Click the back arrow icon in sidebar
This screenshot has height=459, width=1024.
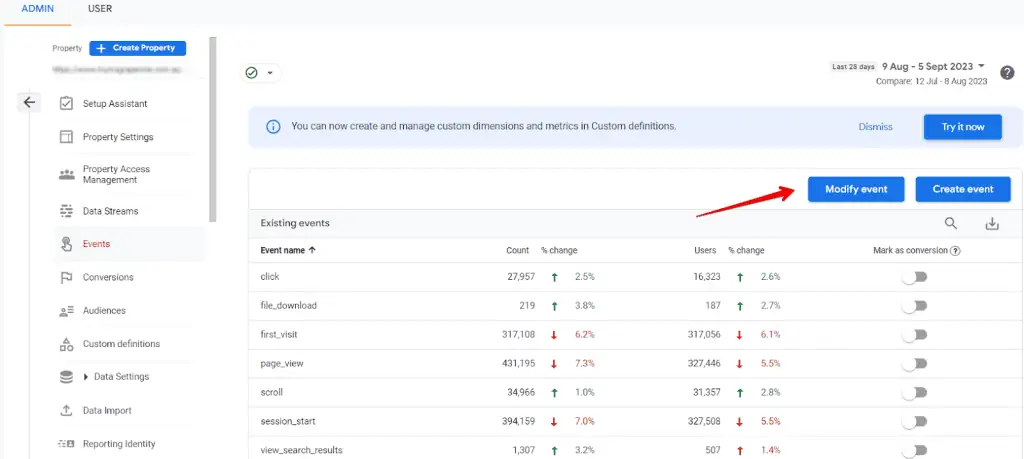29,102
